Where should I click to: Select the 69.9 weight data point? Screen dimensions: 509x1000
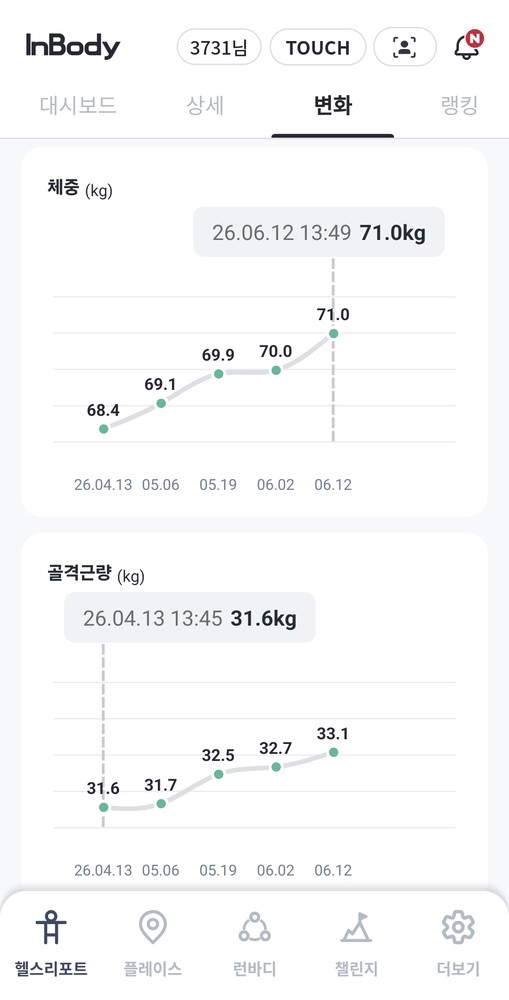pos(218,374)
